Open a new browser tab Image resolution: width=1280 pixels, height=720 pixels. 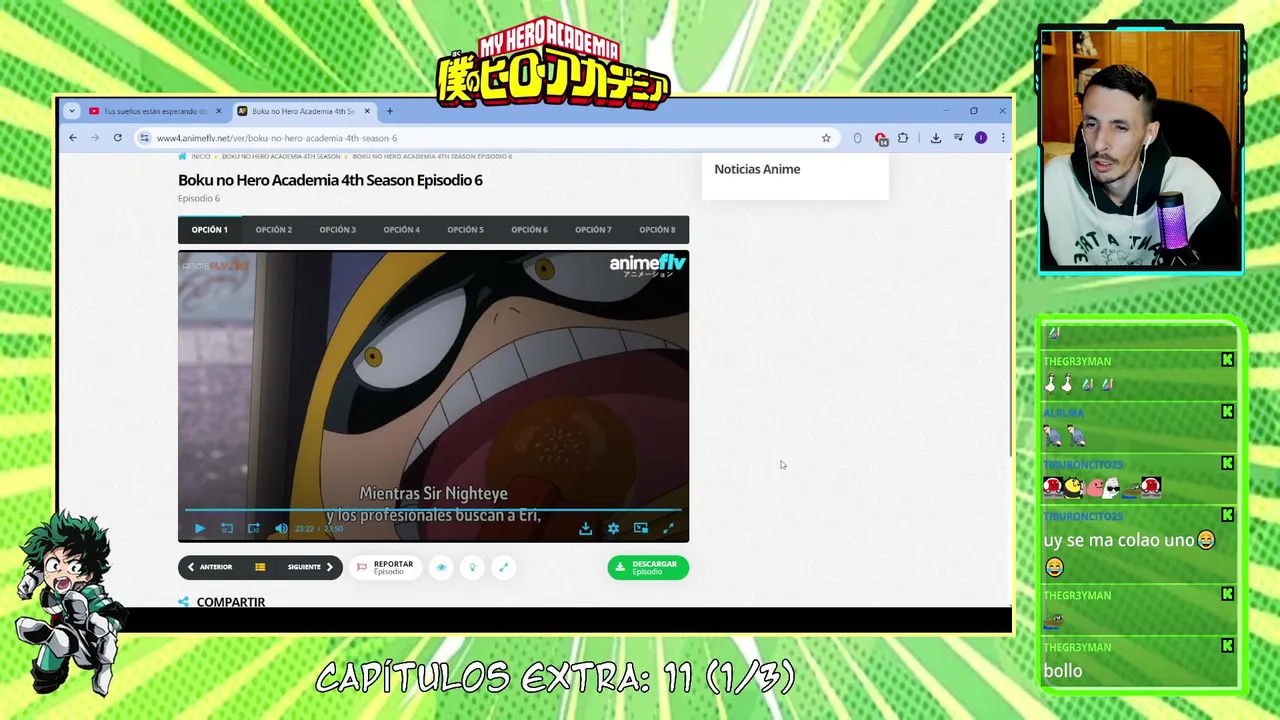(x=390, y=111)
